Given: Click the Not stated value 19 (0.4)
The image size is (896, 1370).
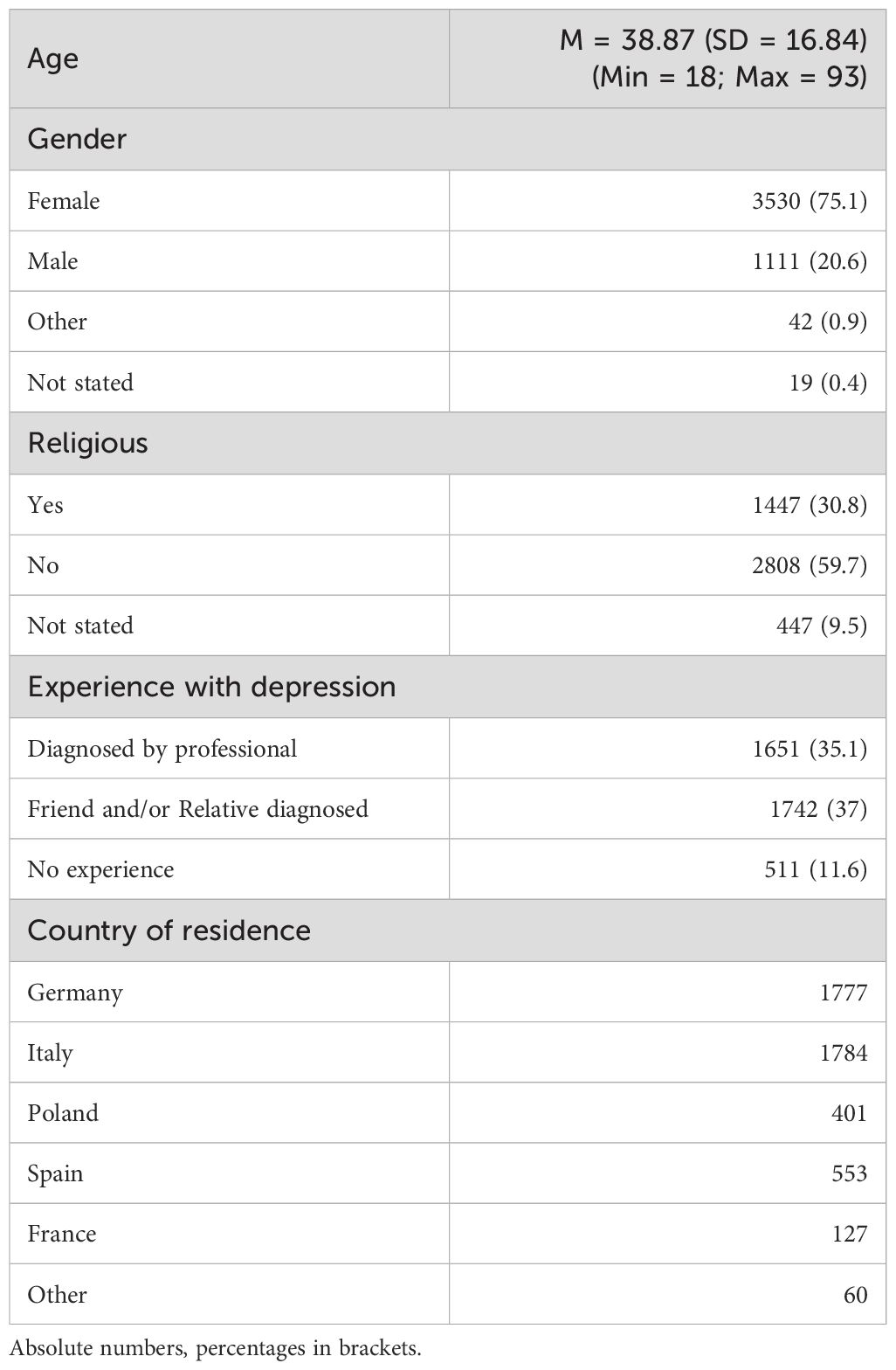Looking at the screenshot, I should (x=827, y=382).
